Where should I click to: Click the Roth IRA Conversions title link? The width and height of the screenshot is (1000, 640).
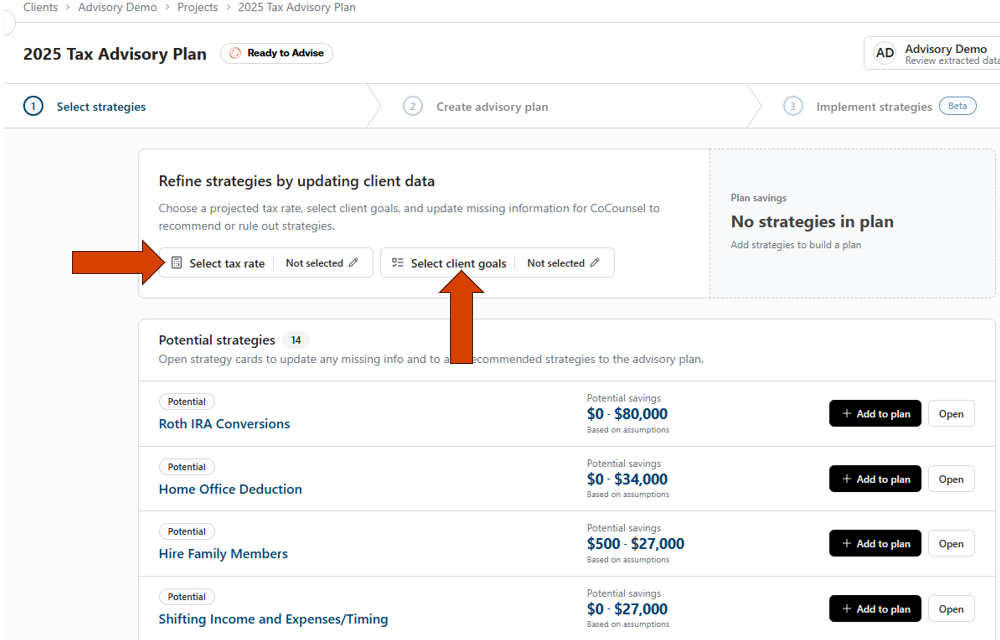point(224,424)
